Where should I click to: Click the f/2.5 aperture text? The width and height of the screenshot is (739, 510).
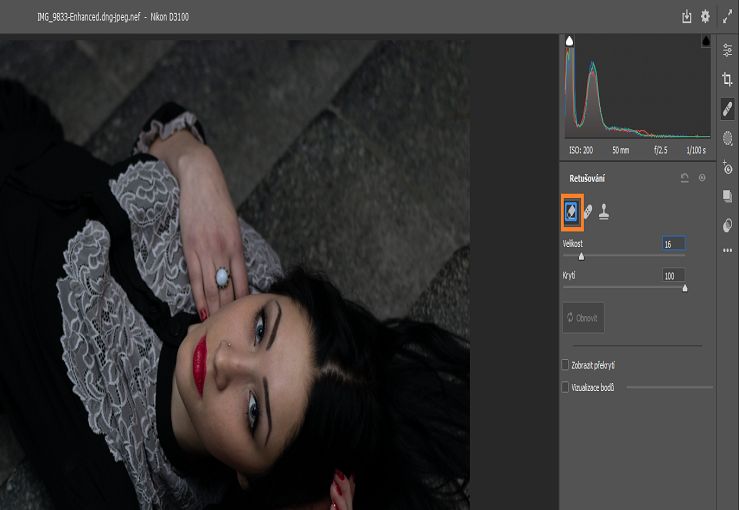[660, 150]
